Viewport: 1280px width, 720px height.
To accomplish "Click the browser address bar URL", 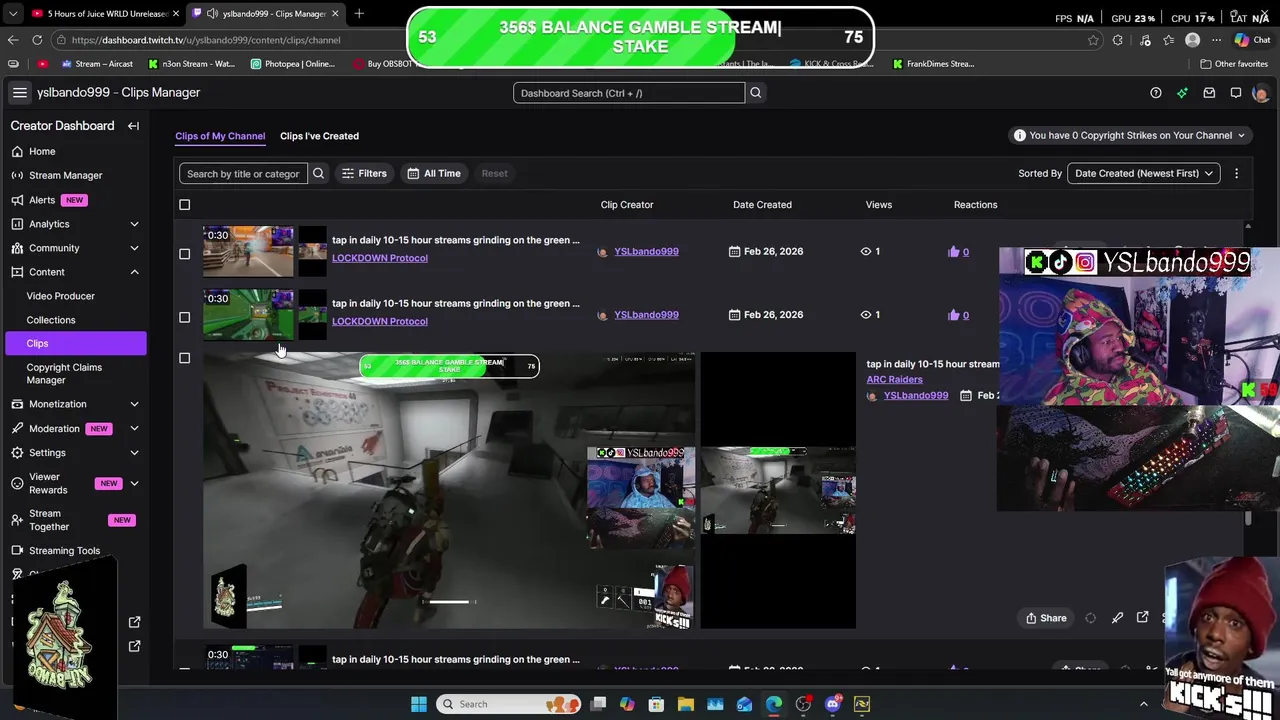I will tap(206, 40).
